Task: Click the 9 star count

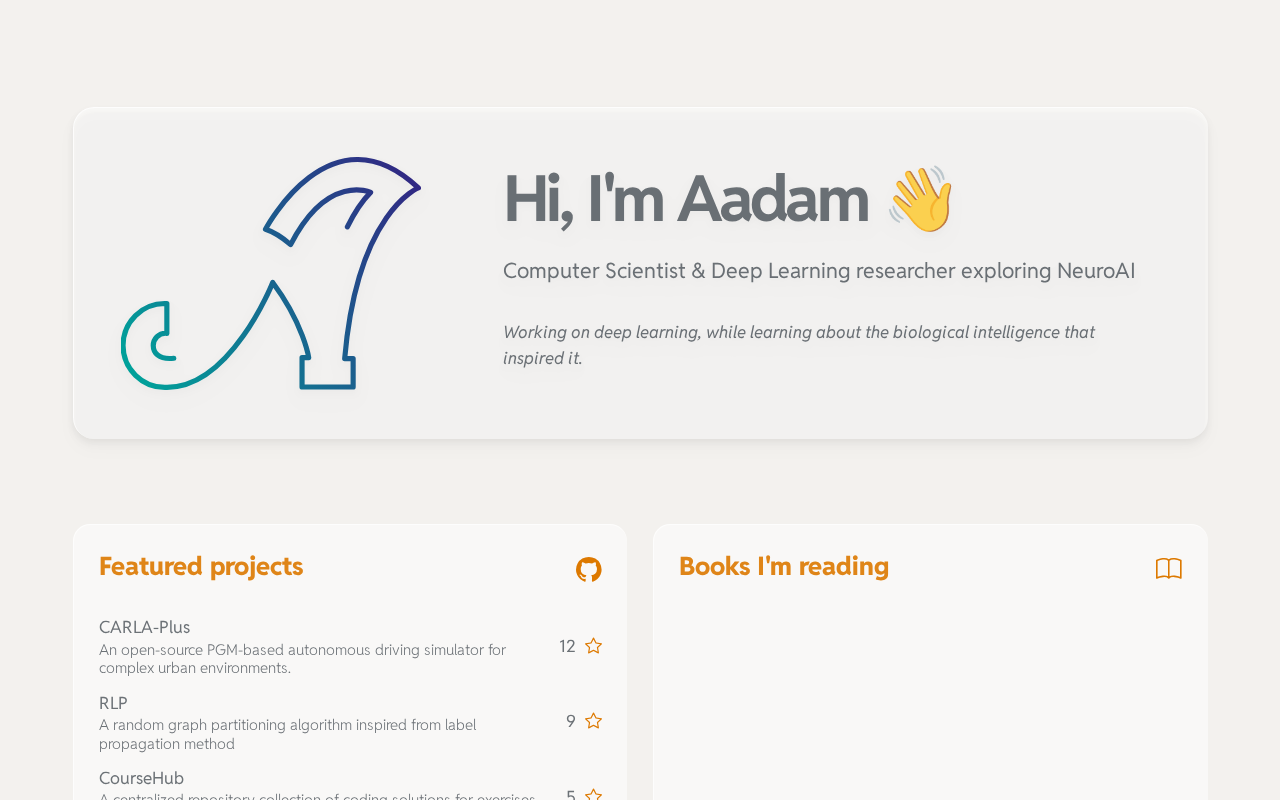Action: point(570,721)
